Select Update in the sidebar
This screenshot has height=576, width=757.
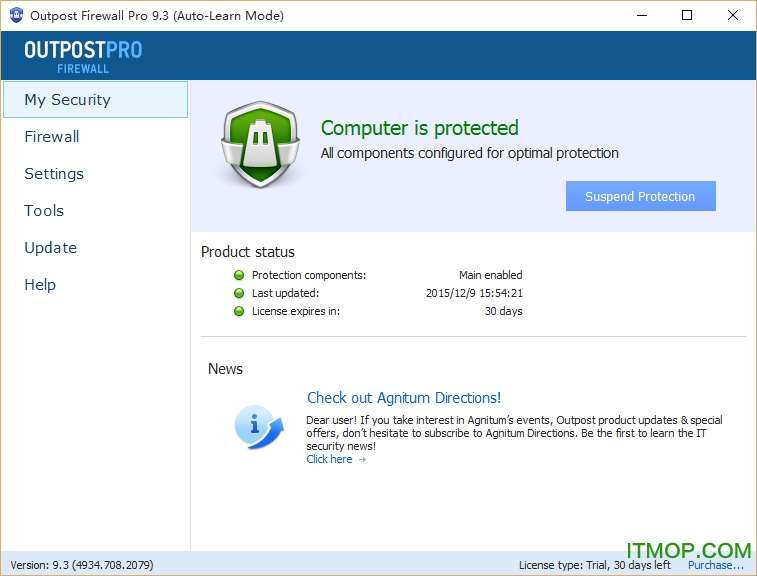pos(50,248)
